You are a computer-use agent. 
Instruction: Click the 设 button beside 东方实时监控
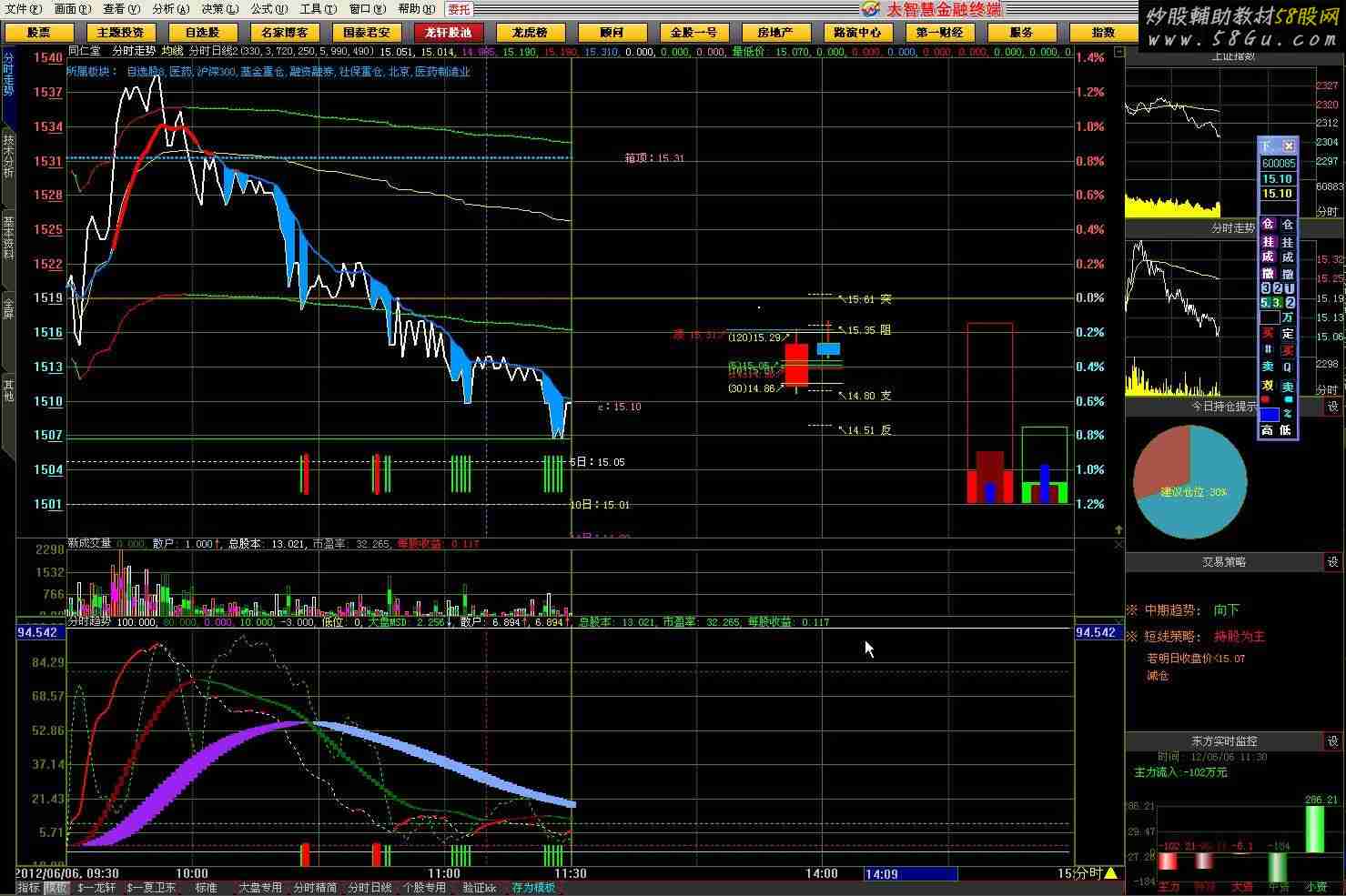[x=1333, y=741]
